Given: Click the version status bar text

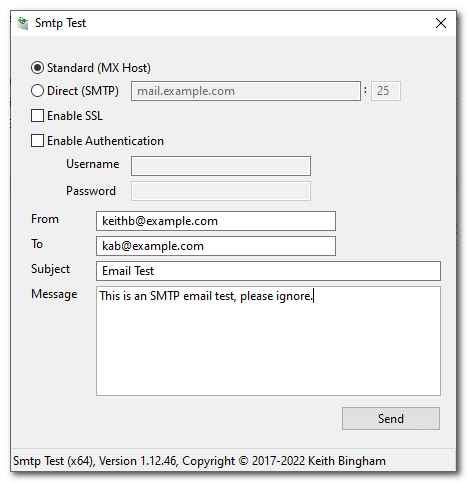Looking at the screenshot, I should pyautogui.click(x=199, y=461).
